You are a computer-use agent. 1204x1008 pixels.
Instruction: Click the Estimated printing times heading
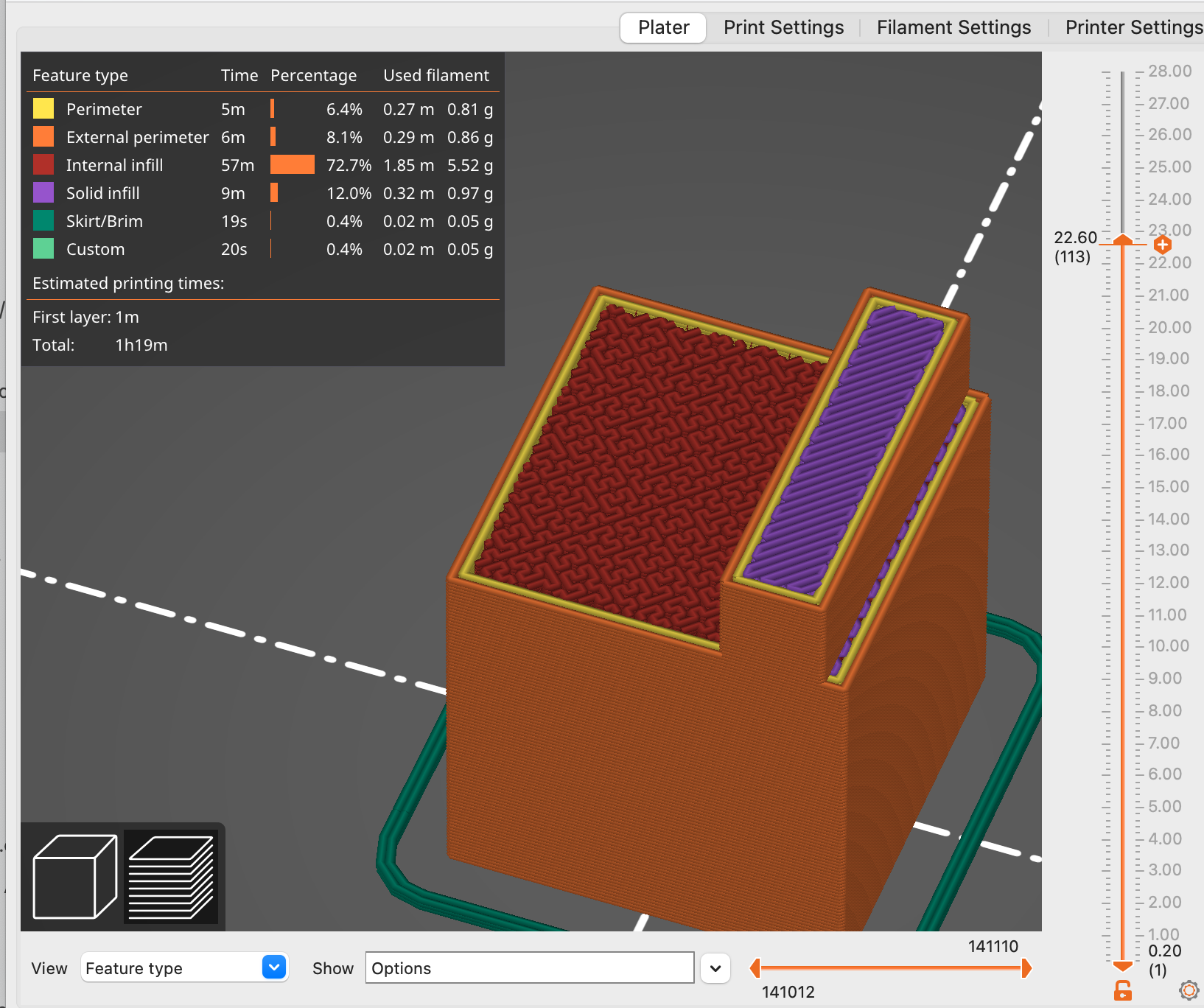tap(128, 284)
